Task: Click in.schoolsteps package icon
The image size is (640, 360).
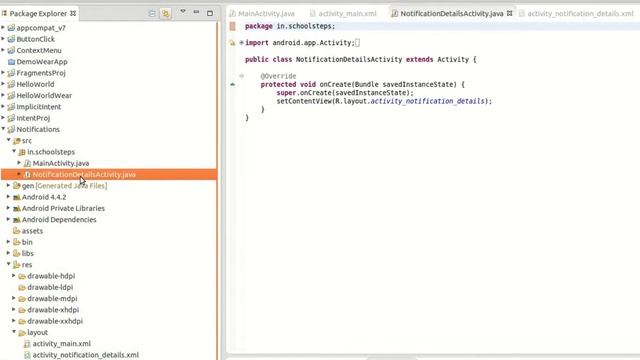Action: [22, 152]
